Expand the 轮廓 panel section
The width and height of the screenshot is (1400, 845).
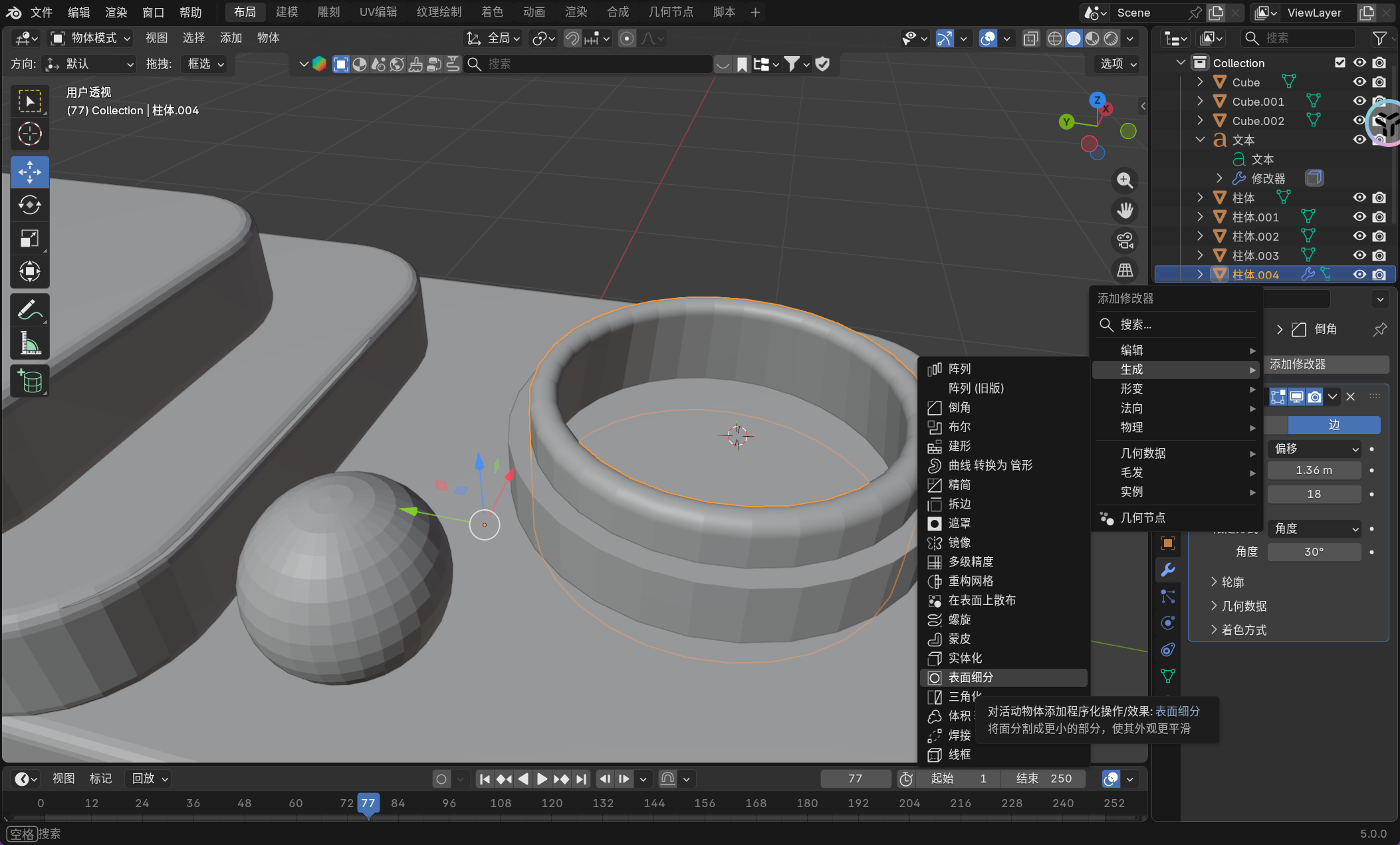coord(1232,582)
